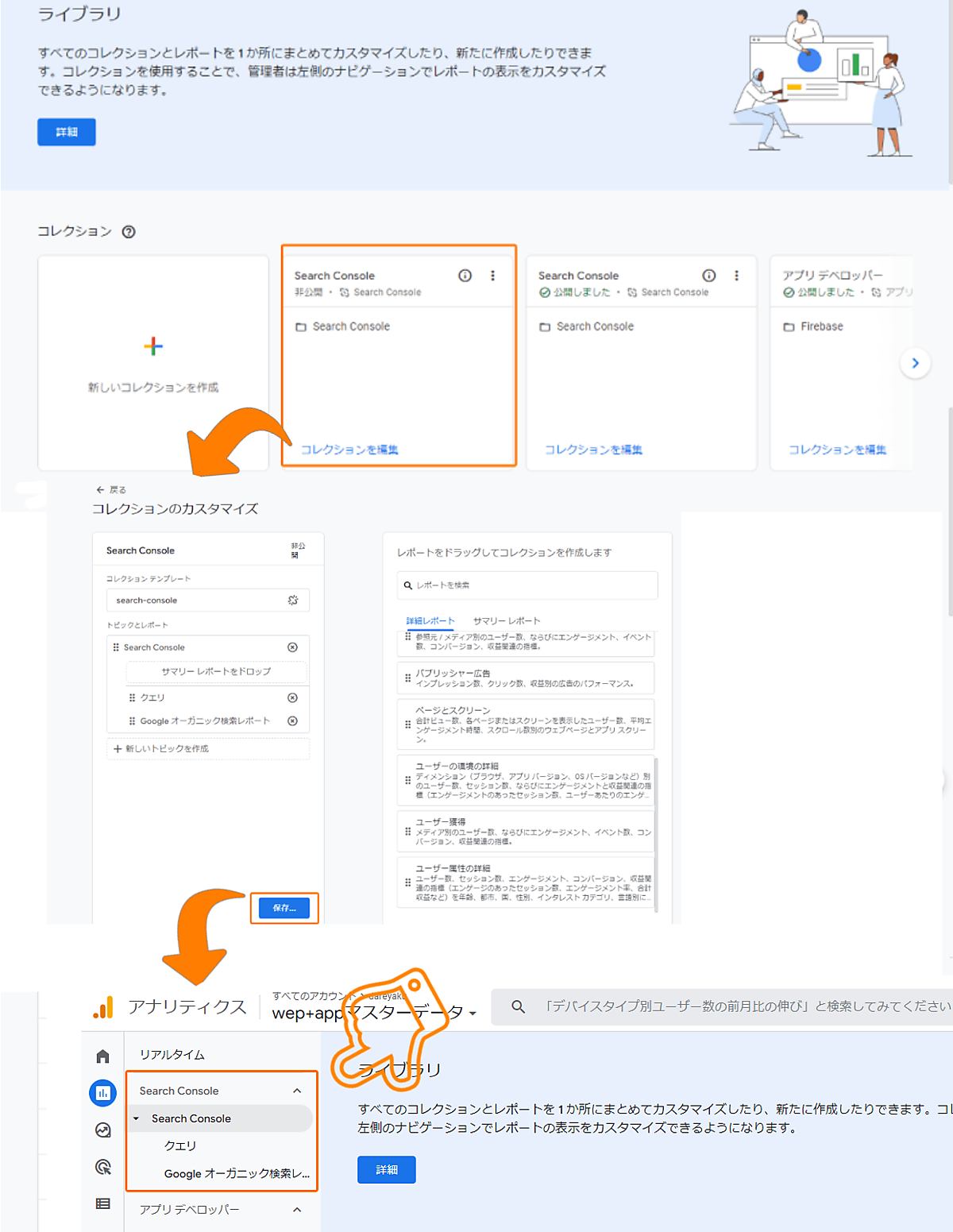This screenshot has height=1232, width=953.
Task: Open リアルタイム in the left navigation
Action: coord(172,1055)
